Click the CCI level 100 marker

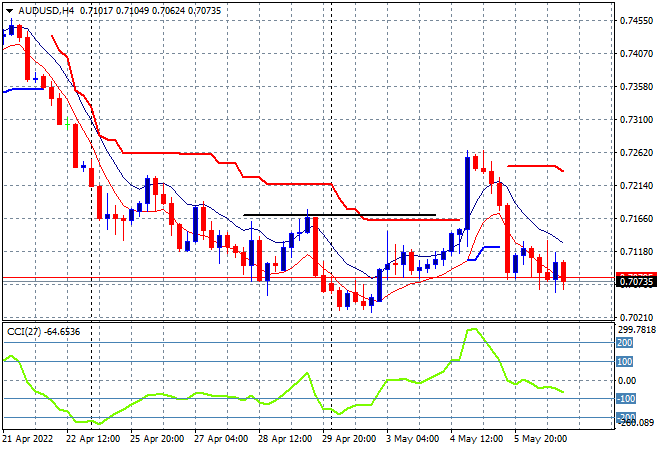coord(625,362)
